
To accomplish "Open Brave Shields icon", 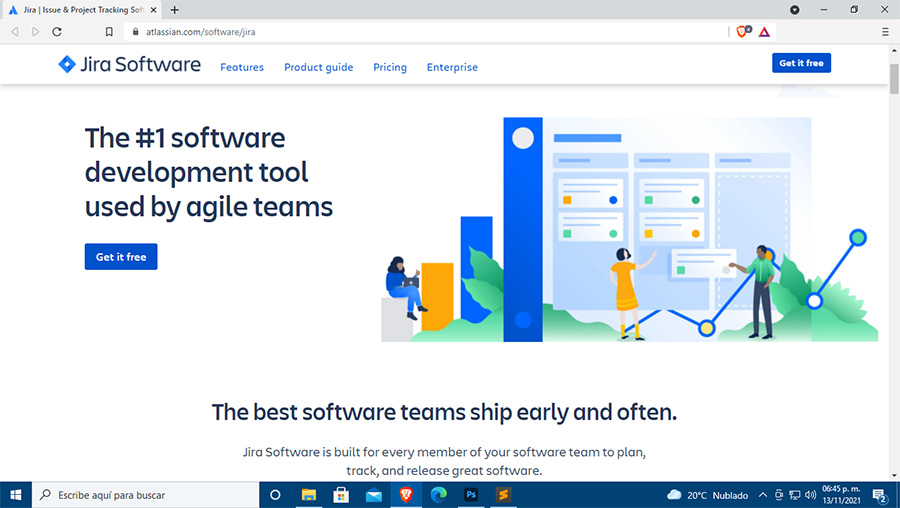I will pos(743,32).
